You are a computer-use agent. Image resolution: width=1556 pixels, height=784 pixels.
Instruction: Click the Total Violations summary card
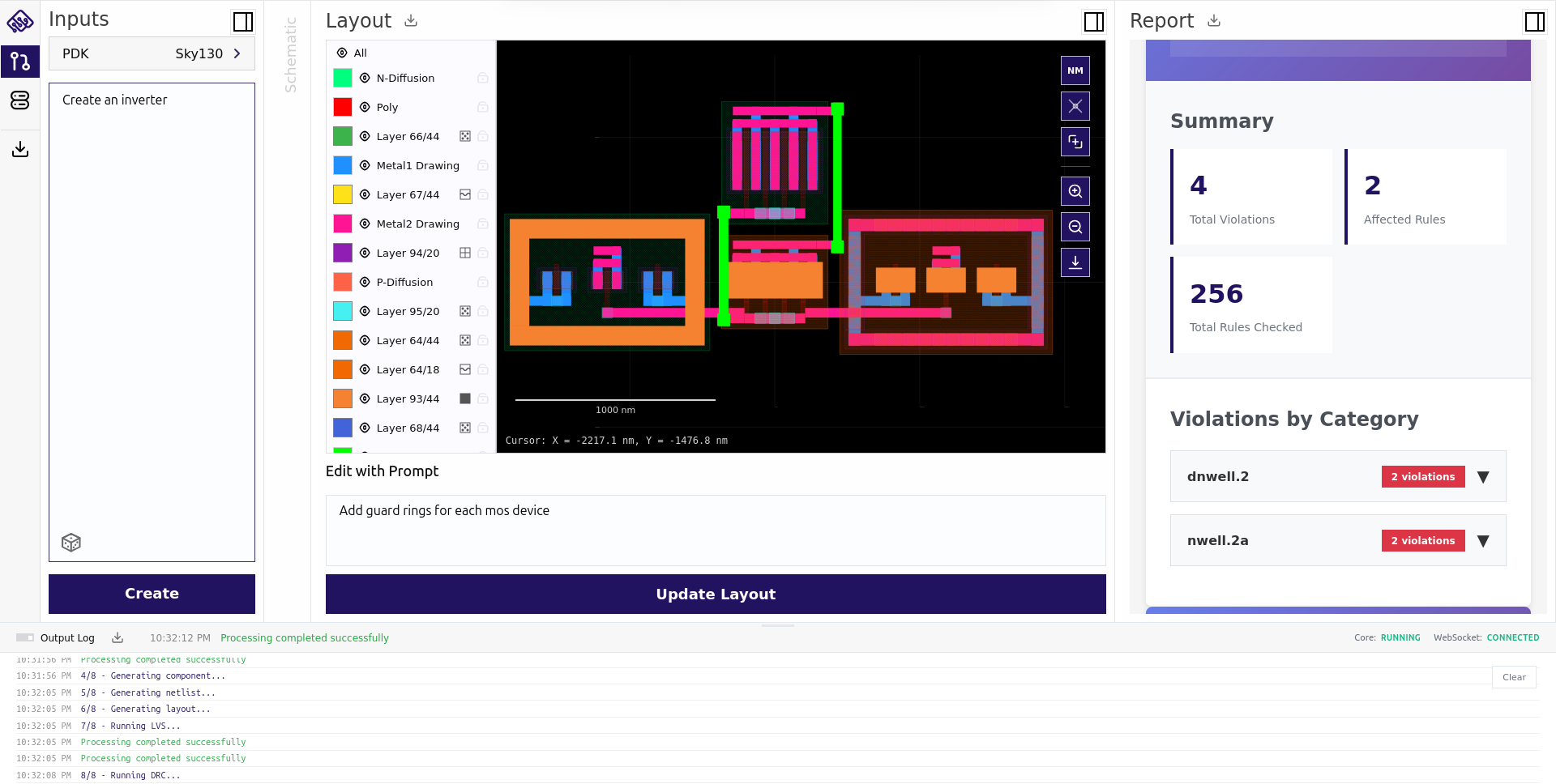(1251, 197)
